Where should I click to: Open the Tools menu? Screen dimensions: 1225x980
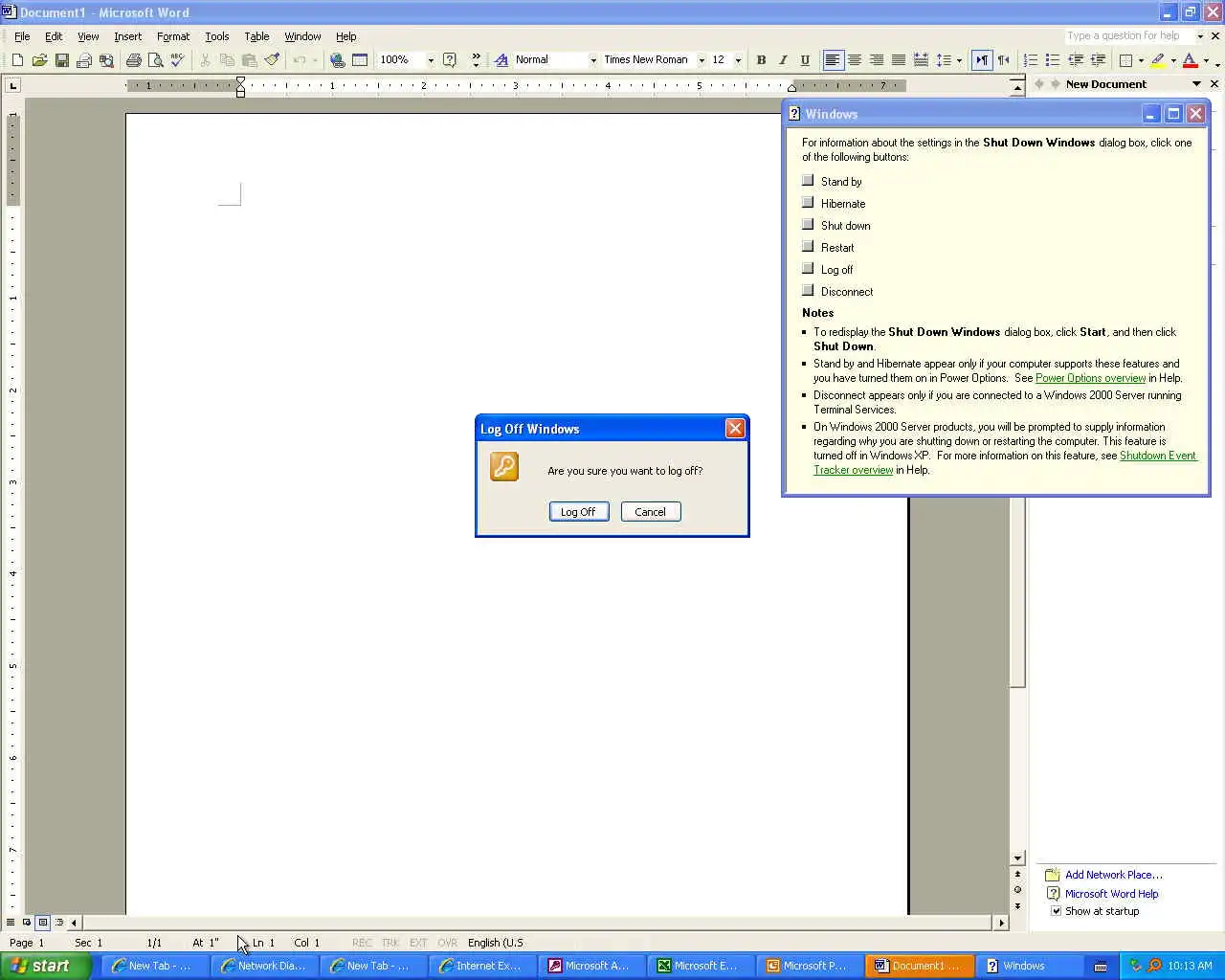217,36
